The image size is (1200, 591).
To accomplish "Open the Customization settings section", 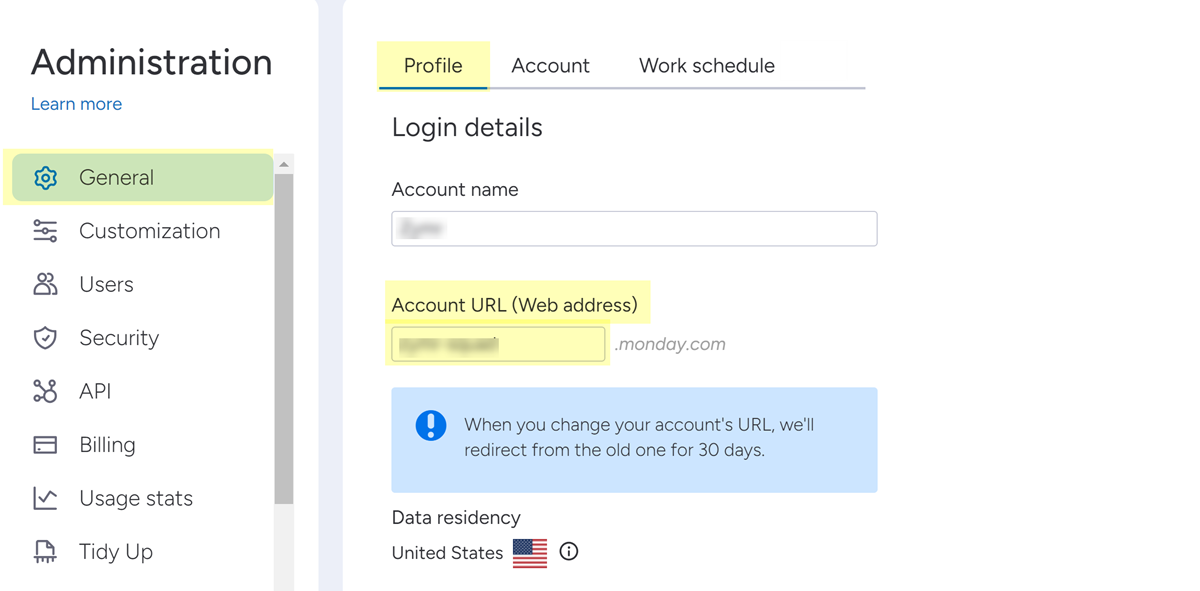I will 149,231.
